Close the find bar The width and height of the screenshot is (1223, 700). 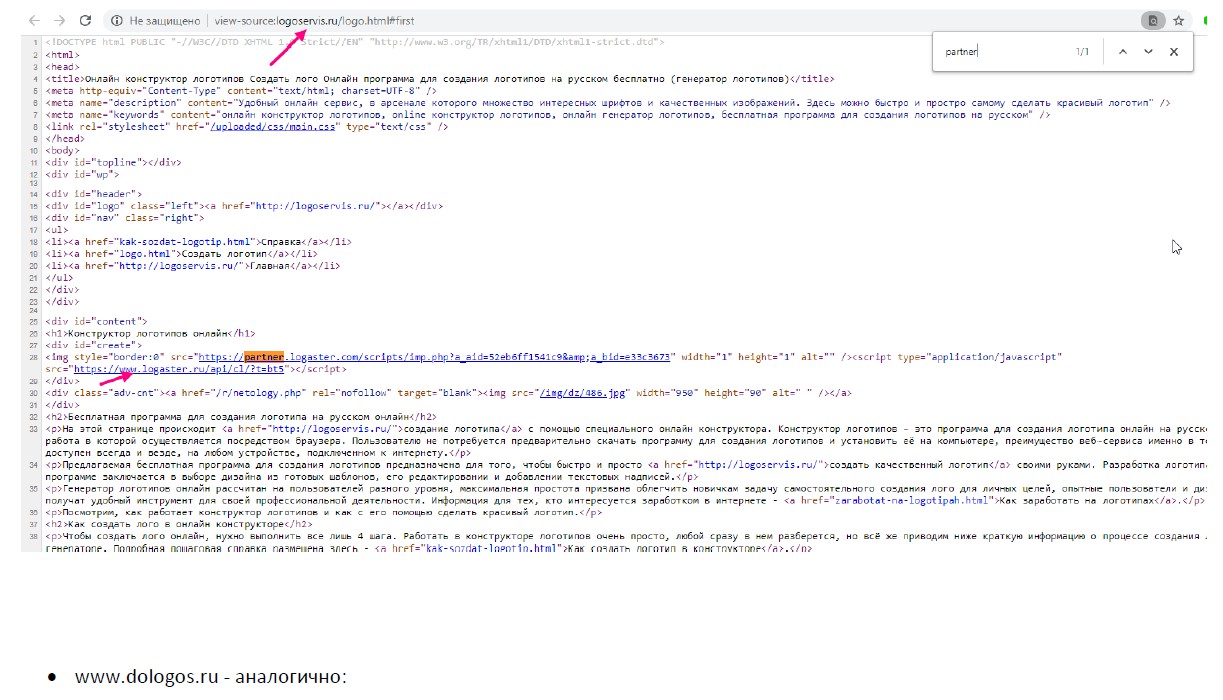point(1174,51)
